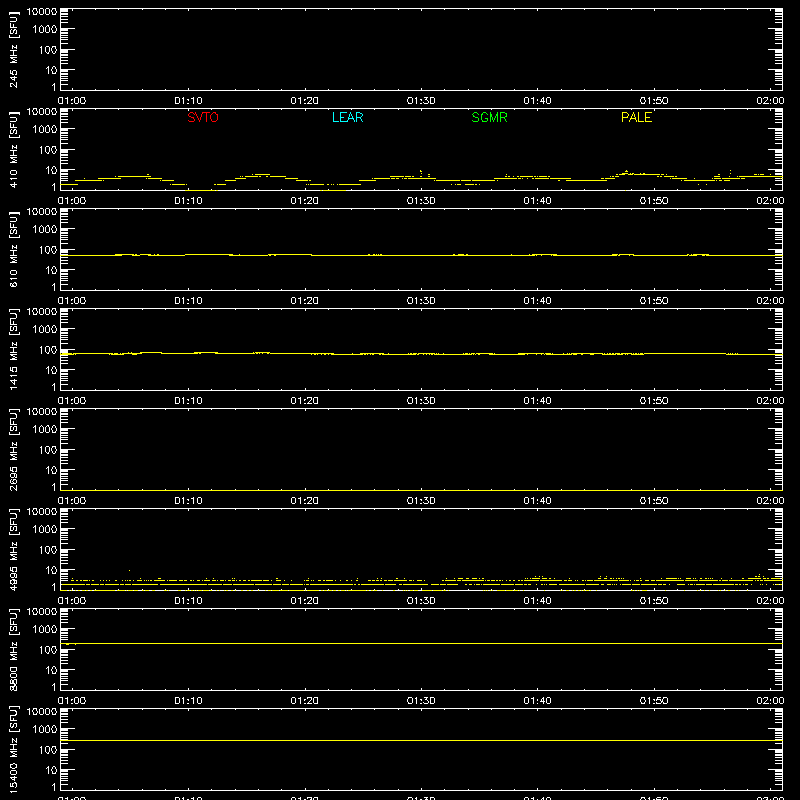Click the 1415 MHz [SFU] axis title
This screenshot has width=800, height=800.
click(x=13, y=349)
